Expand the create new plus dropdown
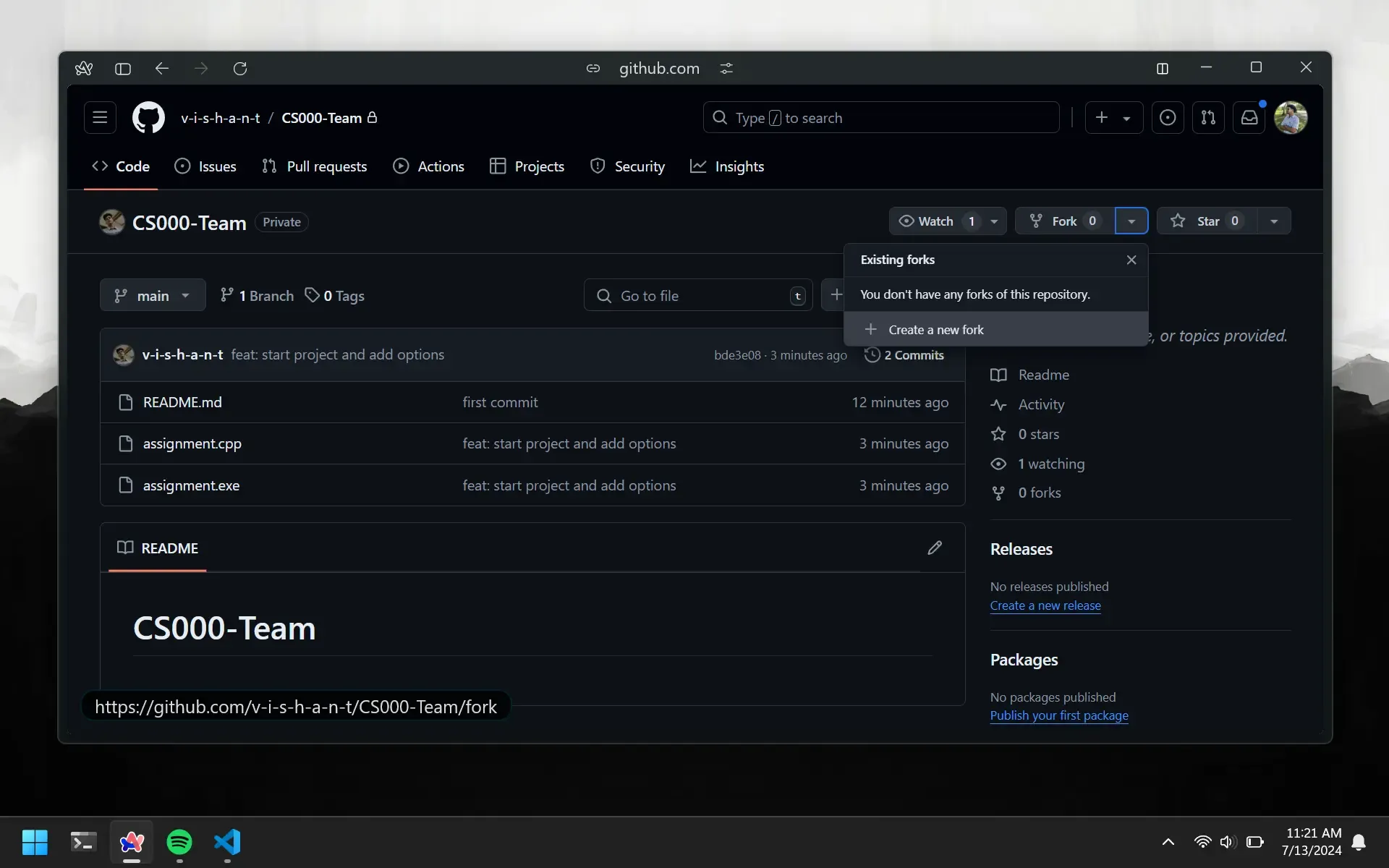This screenshot has height=868, width=1389. pyautogui.click(x=1114, y=117)
